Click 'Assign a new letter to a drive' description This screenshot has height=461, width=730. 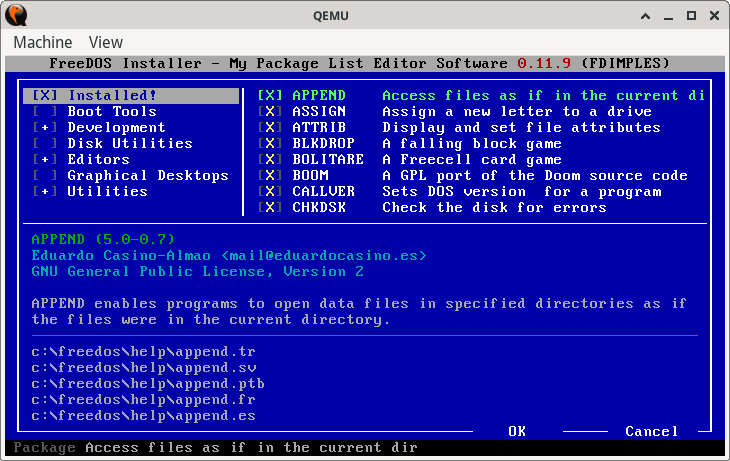point(517,111)
